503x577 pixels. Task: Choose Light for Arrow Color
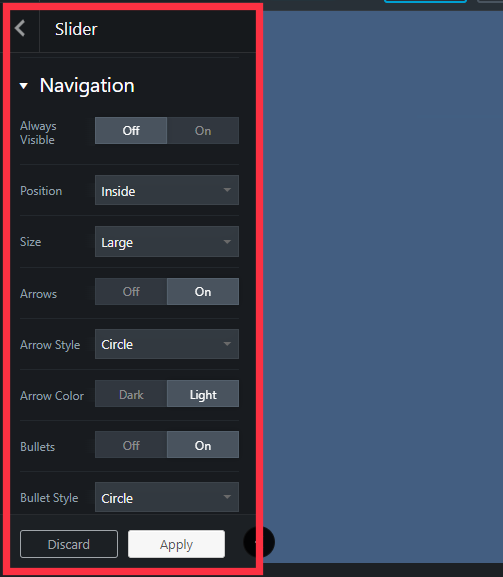click(x=203, y=394)
